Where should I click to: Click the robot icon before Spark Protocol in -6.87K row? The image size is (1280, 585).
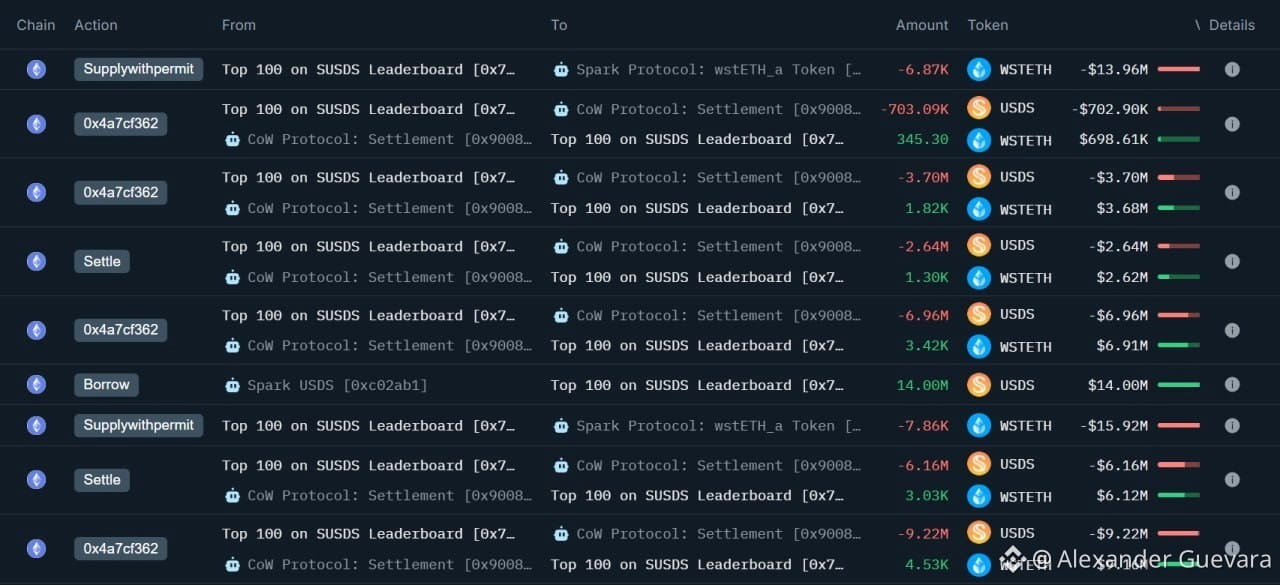coord(561,69)
